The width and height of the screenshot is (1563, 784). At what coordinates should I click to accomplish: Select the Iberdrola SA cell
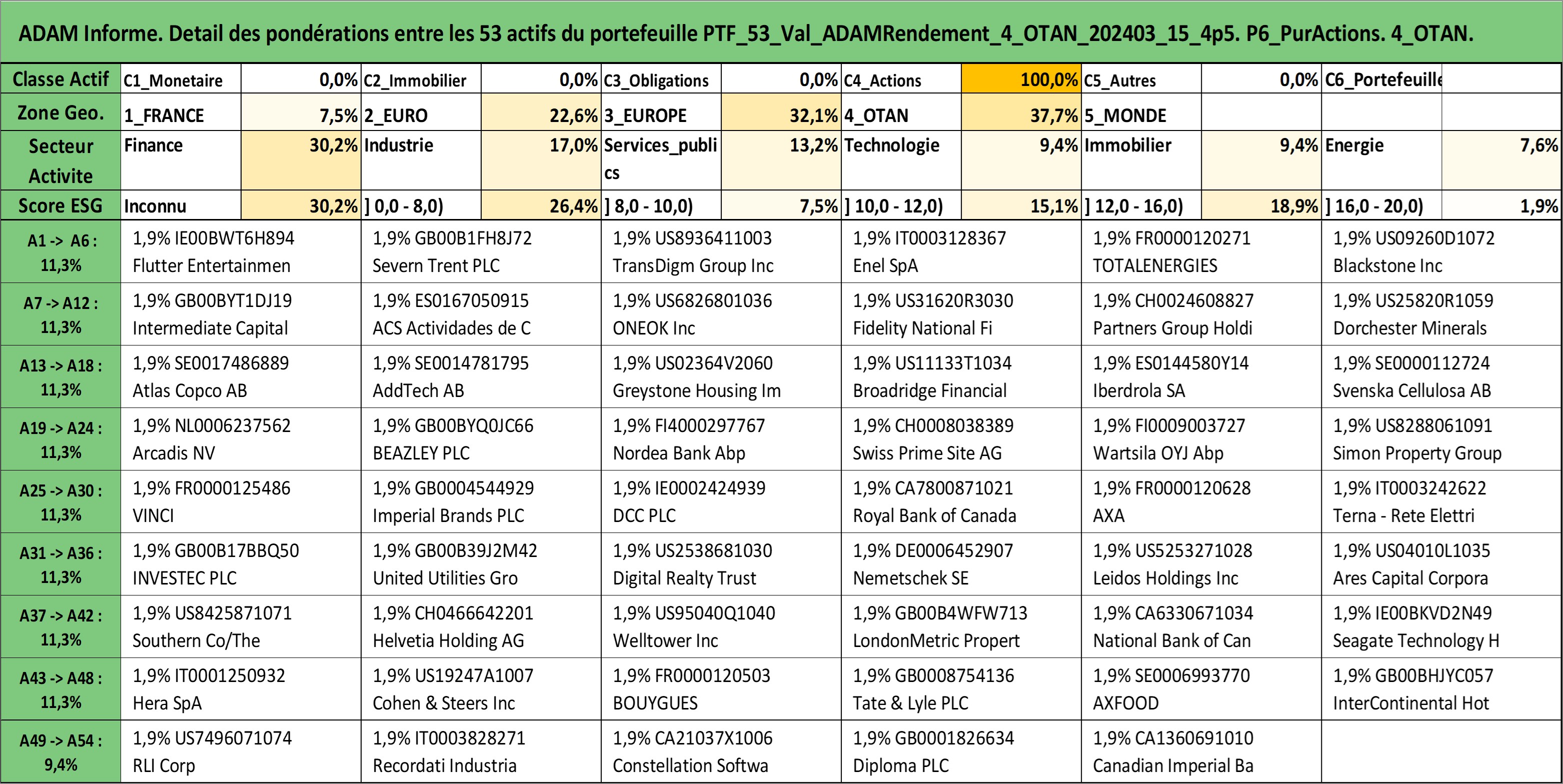click(1201, 377)
